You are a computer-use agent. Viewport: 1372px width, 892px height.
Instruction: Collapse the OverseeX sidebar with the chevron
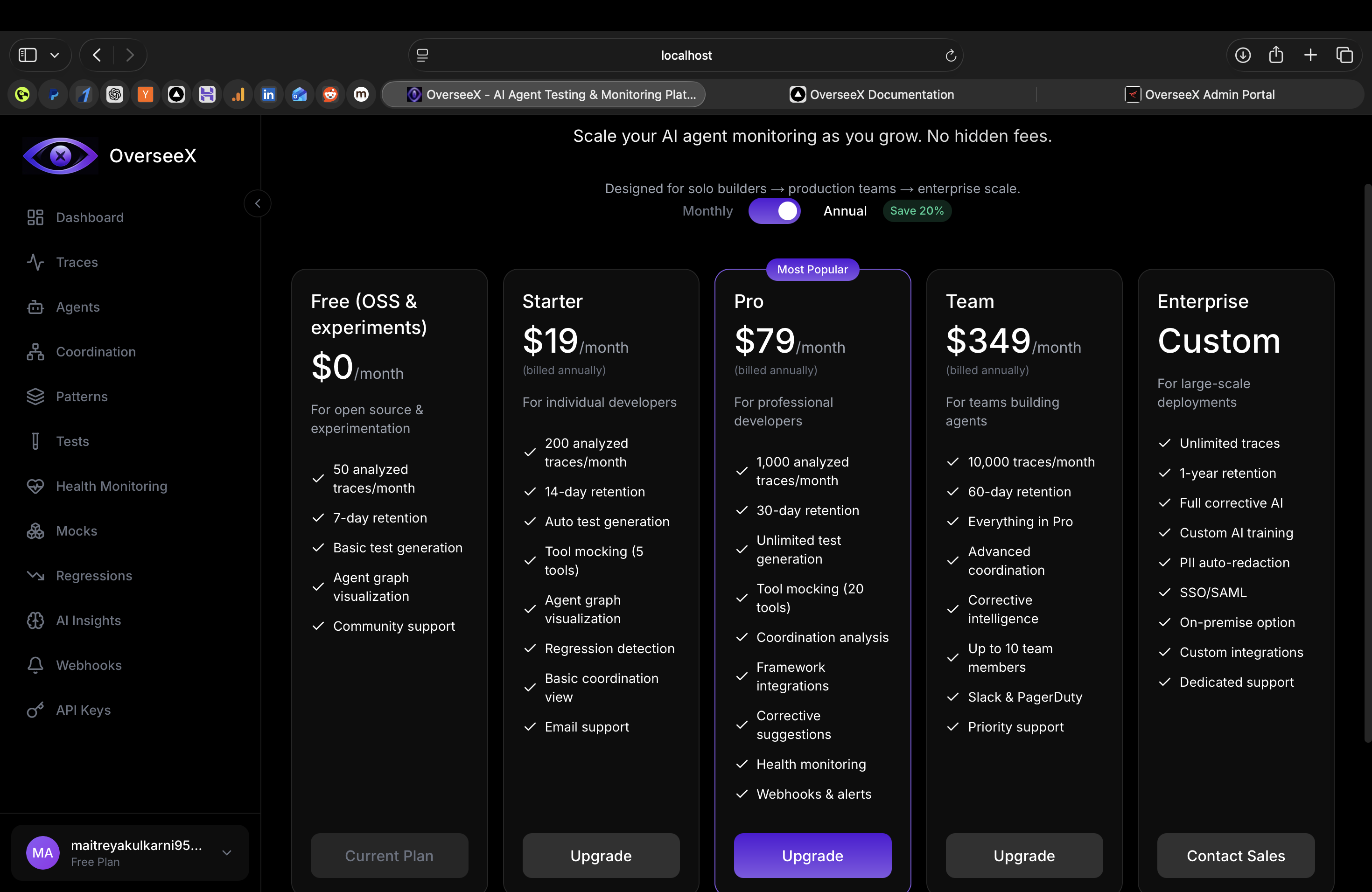pyautogui.click(x=258, y=203)
